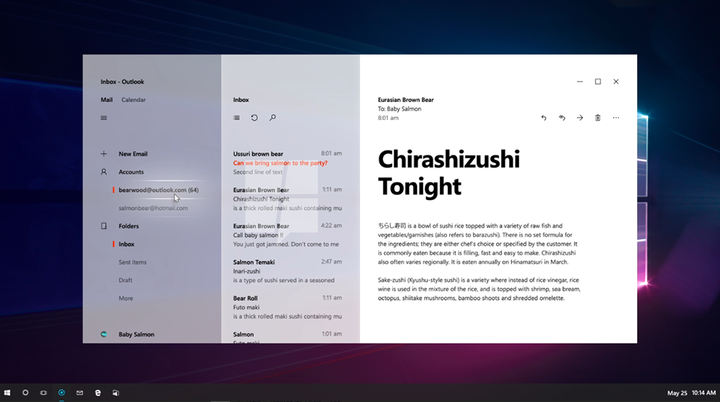Open Task View on taskbar
The height and width of the screenshot is (402, 720).
point(43,393)
